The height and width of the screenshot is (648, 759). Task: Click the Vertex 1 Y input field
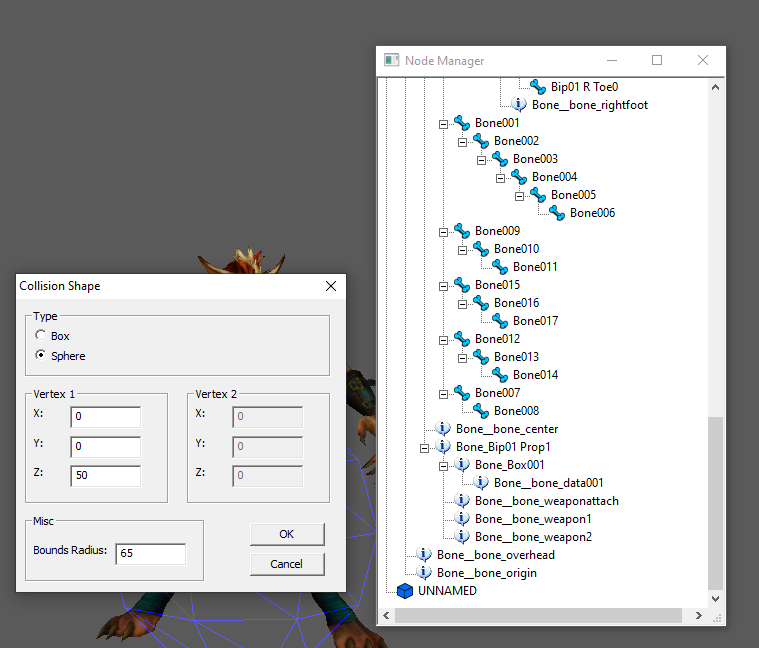click(x=106, y=446)
